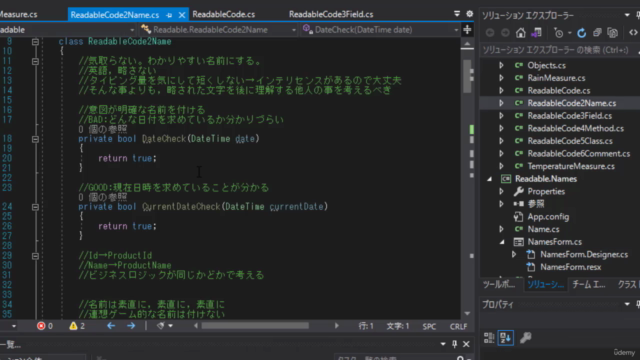Collapse the NamesForm.cs node
Viewport: 640px width, 360px height.
(502, 242)
